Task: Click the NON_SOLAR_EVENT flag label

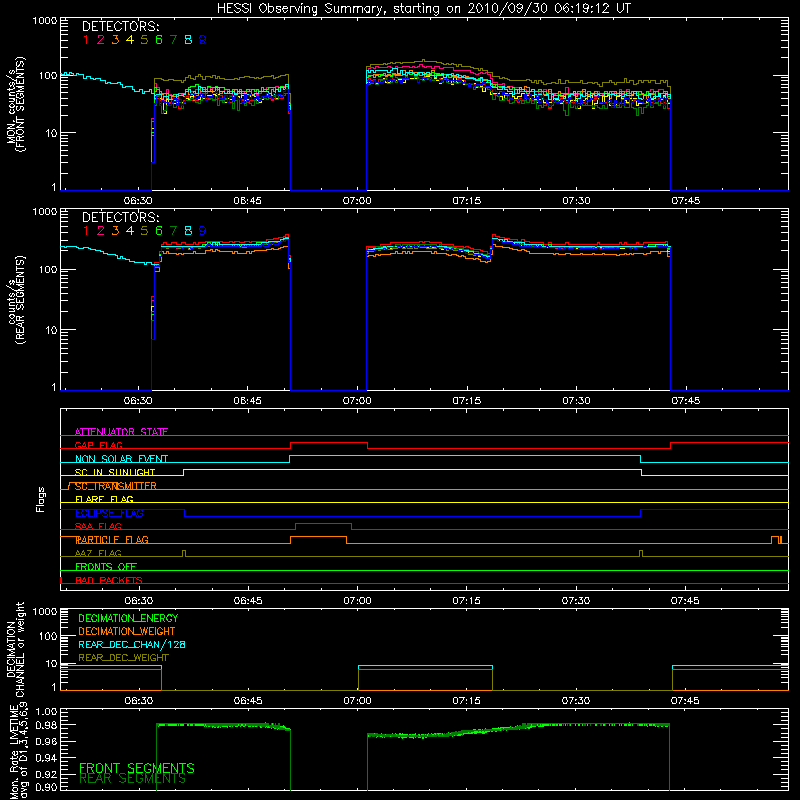Action: (121, 459)
